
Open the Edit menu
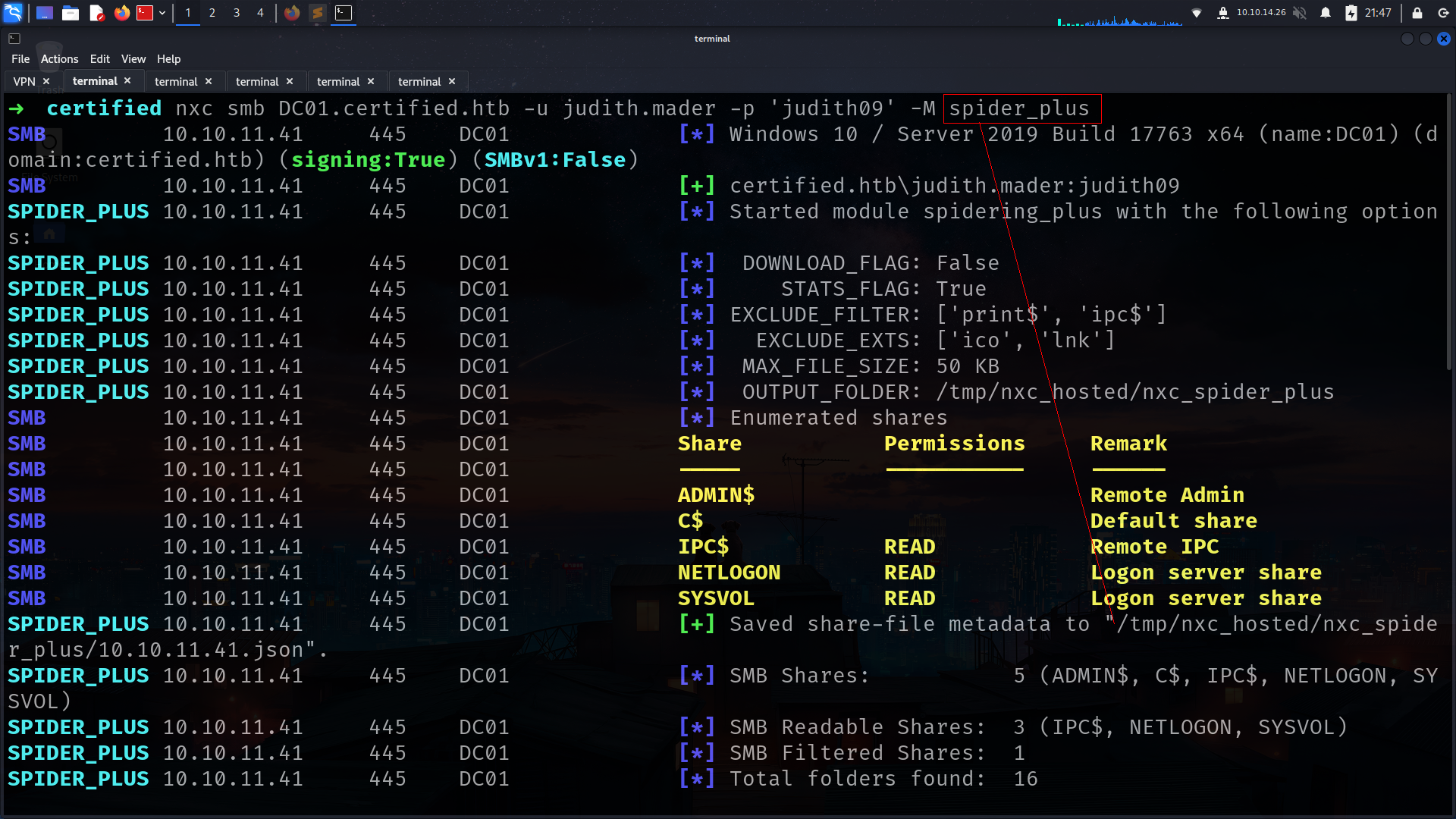(x=99, y=59)
